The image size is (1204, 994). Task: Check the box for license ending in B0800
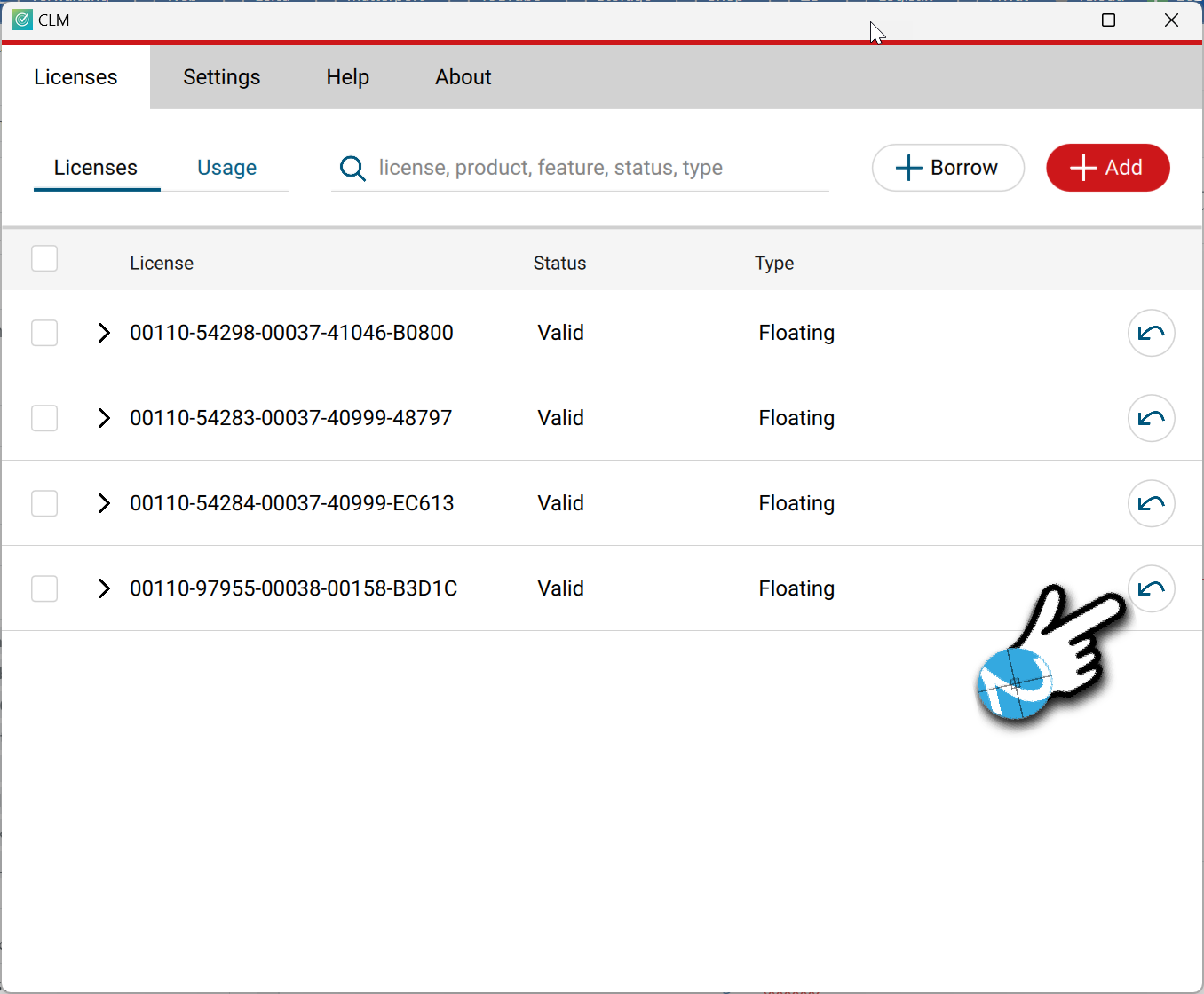click(x=44, y=333)
